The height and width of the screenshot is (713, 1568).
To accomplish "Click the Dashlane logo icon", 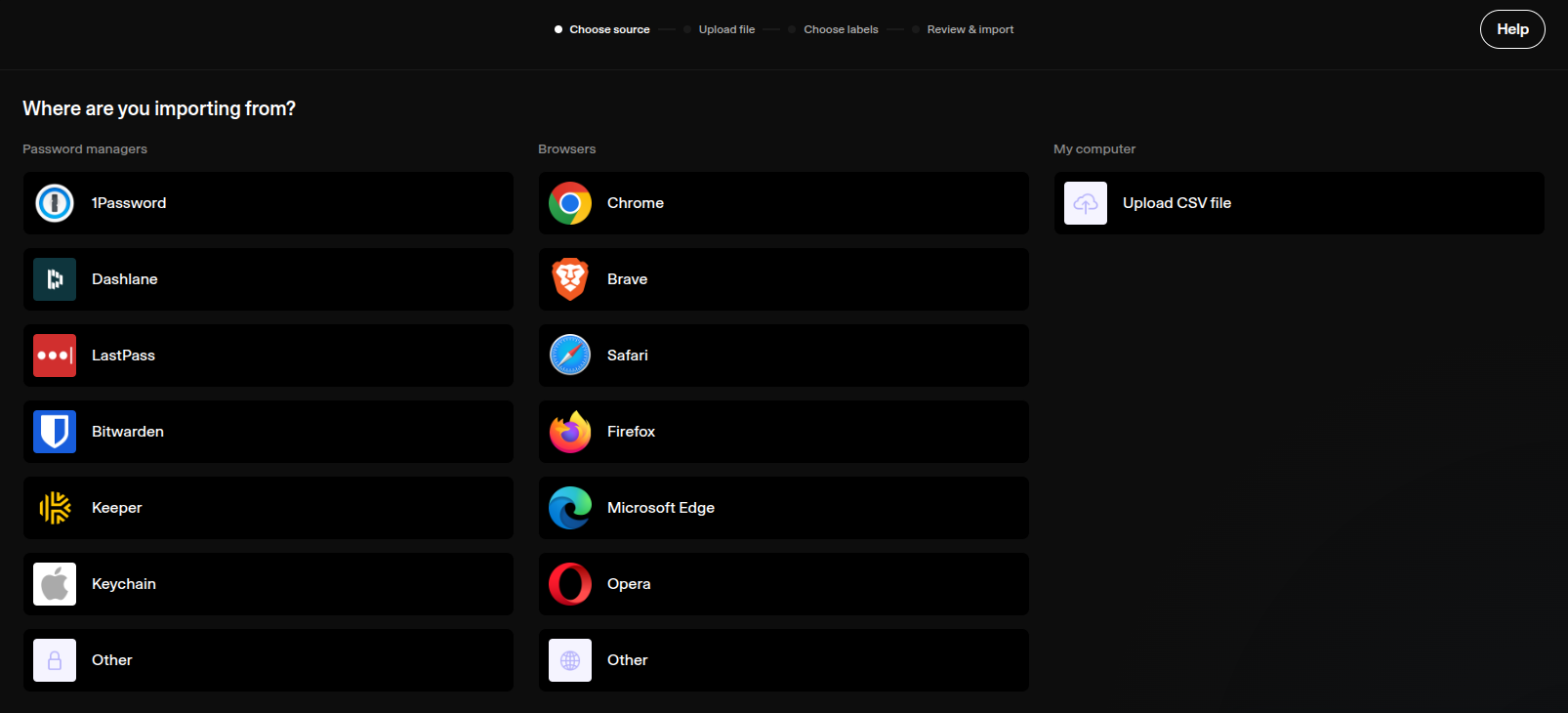I will tap(55, 279).
